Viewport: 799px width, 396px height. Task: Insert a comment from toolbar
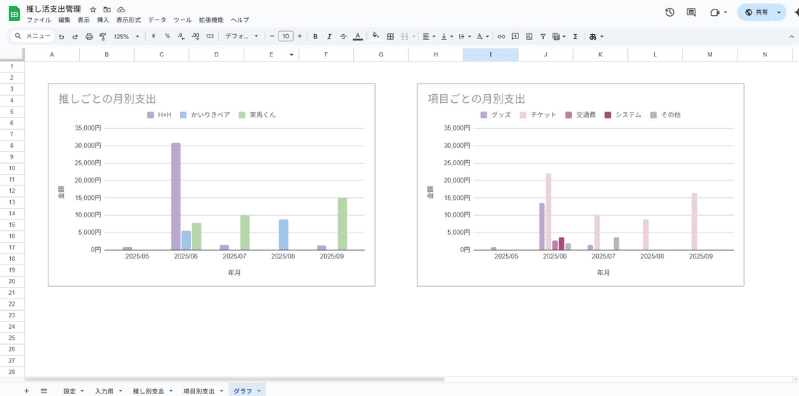[515, 37]
